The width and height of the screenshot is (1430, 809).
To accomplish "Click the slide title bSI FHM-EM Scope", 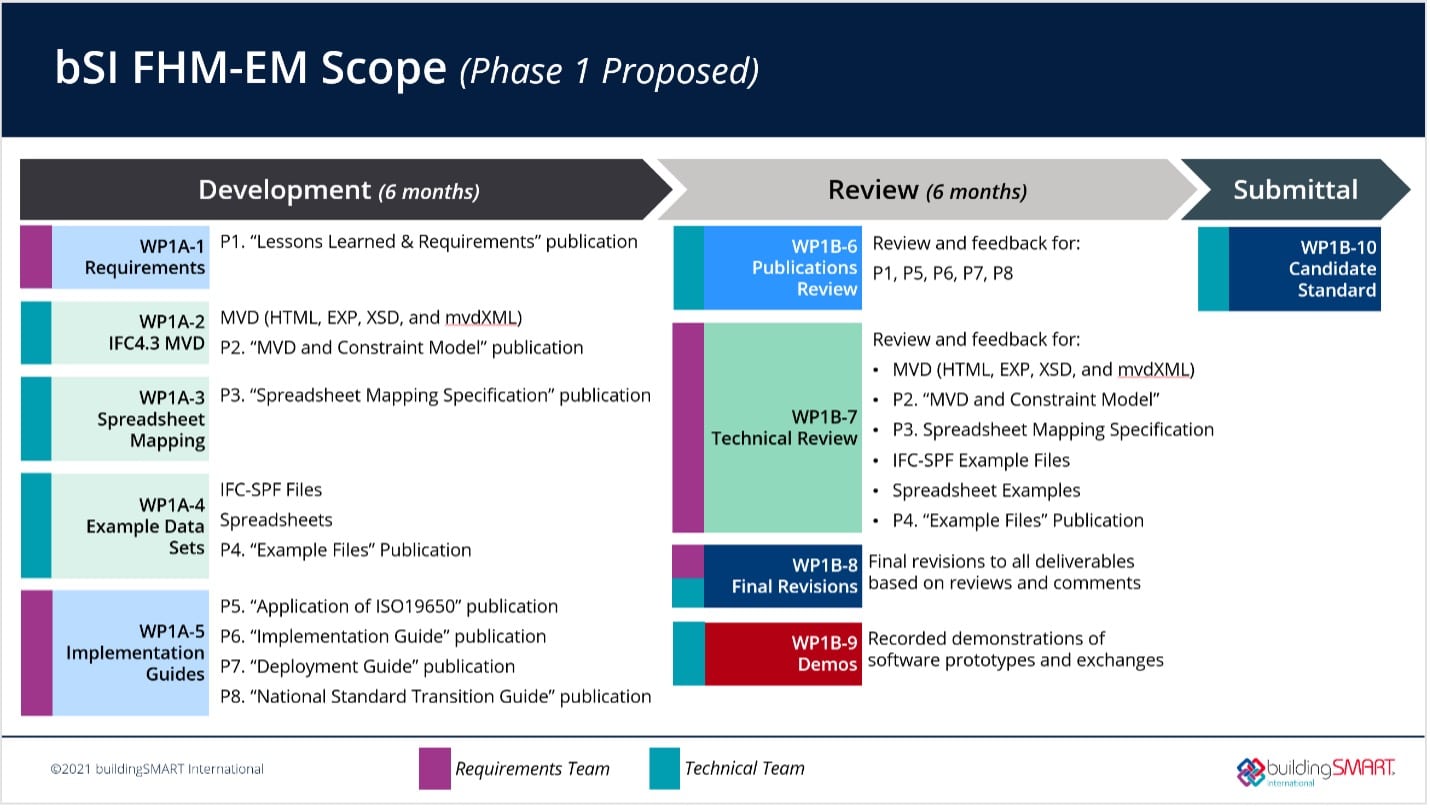I will tap(250, 68).
